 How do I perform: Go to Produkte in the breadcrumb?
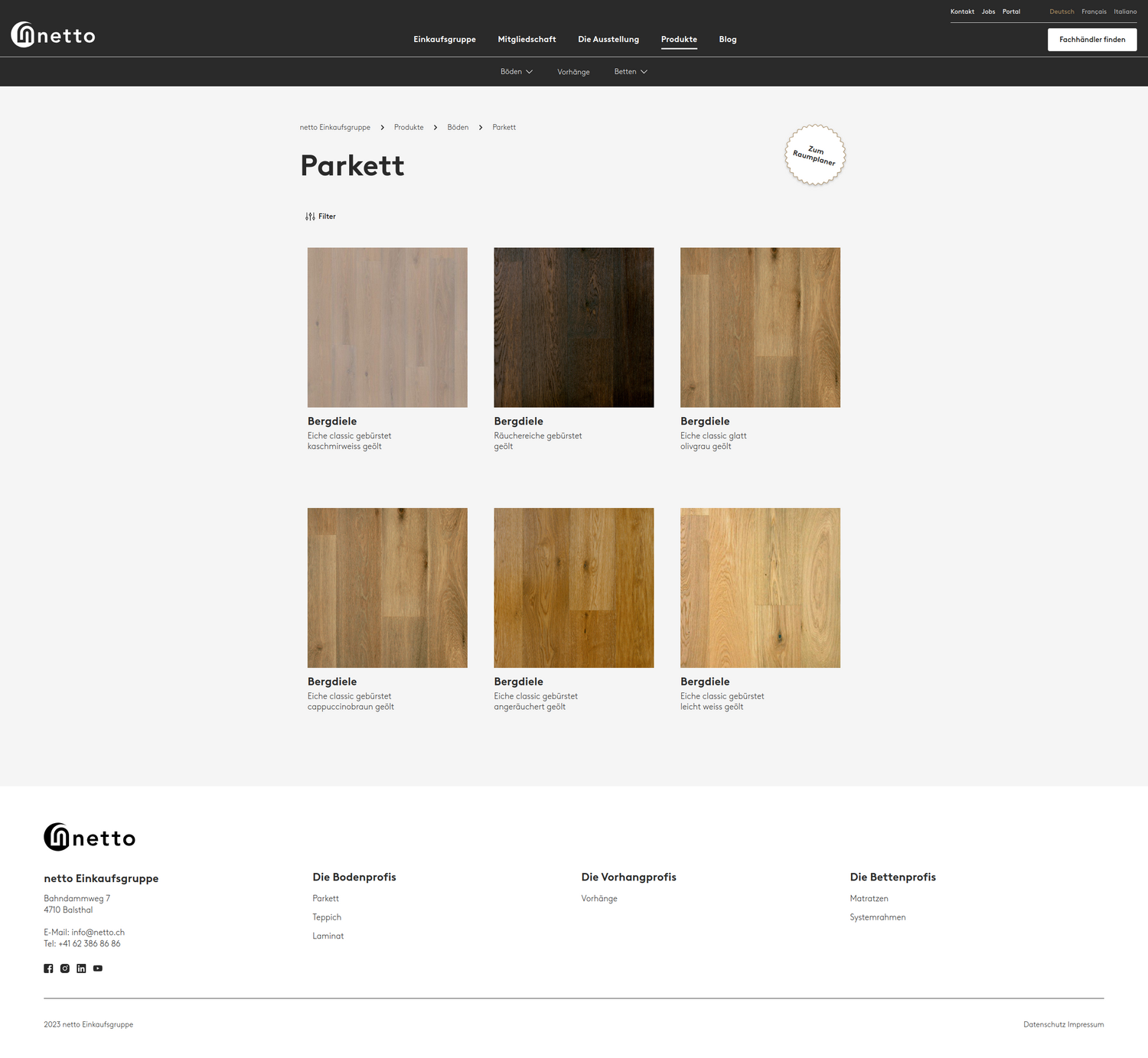[x=409, y=128]
